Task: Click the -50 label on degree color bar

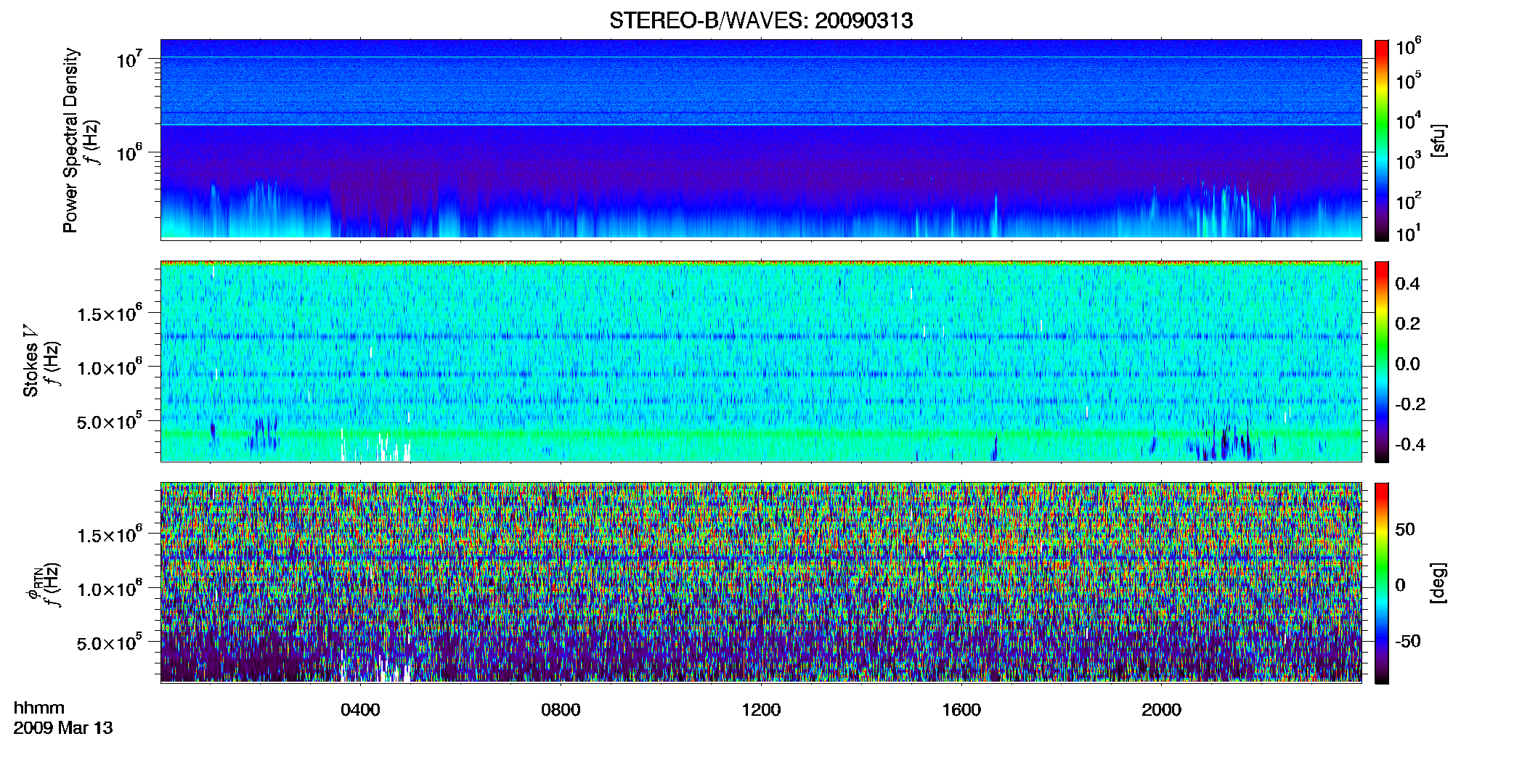Action: pyautogui.click(x=1408, y=641)
